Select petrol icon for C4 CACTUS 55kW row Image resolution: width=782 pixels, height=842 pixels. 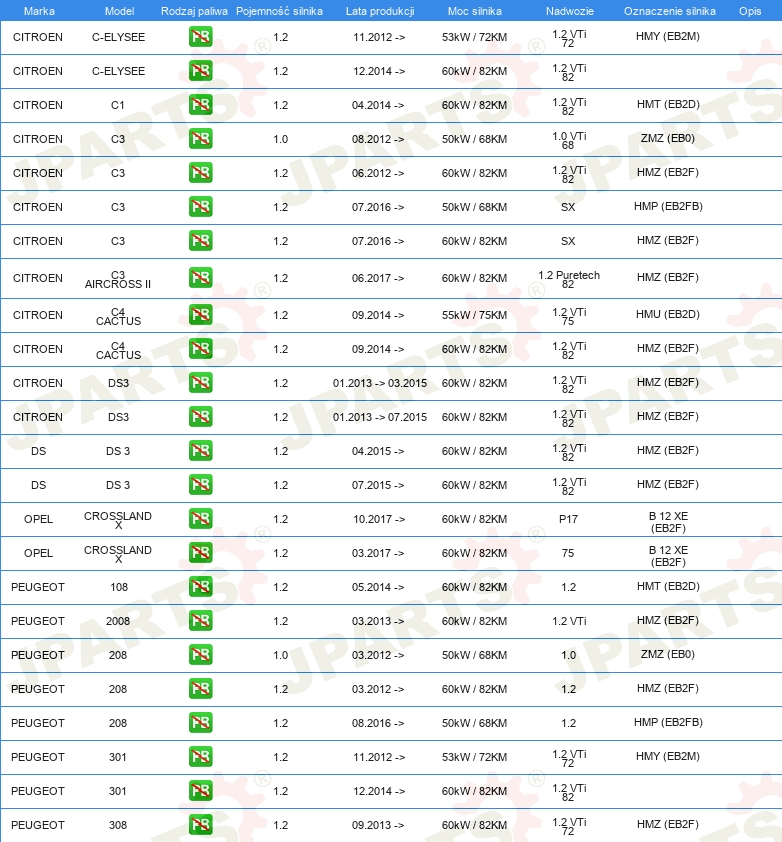pos(200,315)
